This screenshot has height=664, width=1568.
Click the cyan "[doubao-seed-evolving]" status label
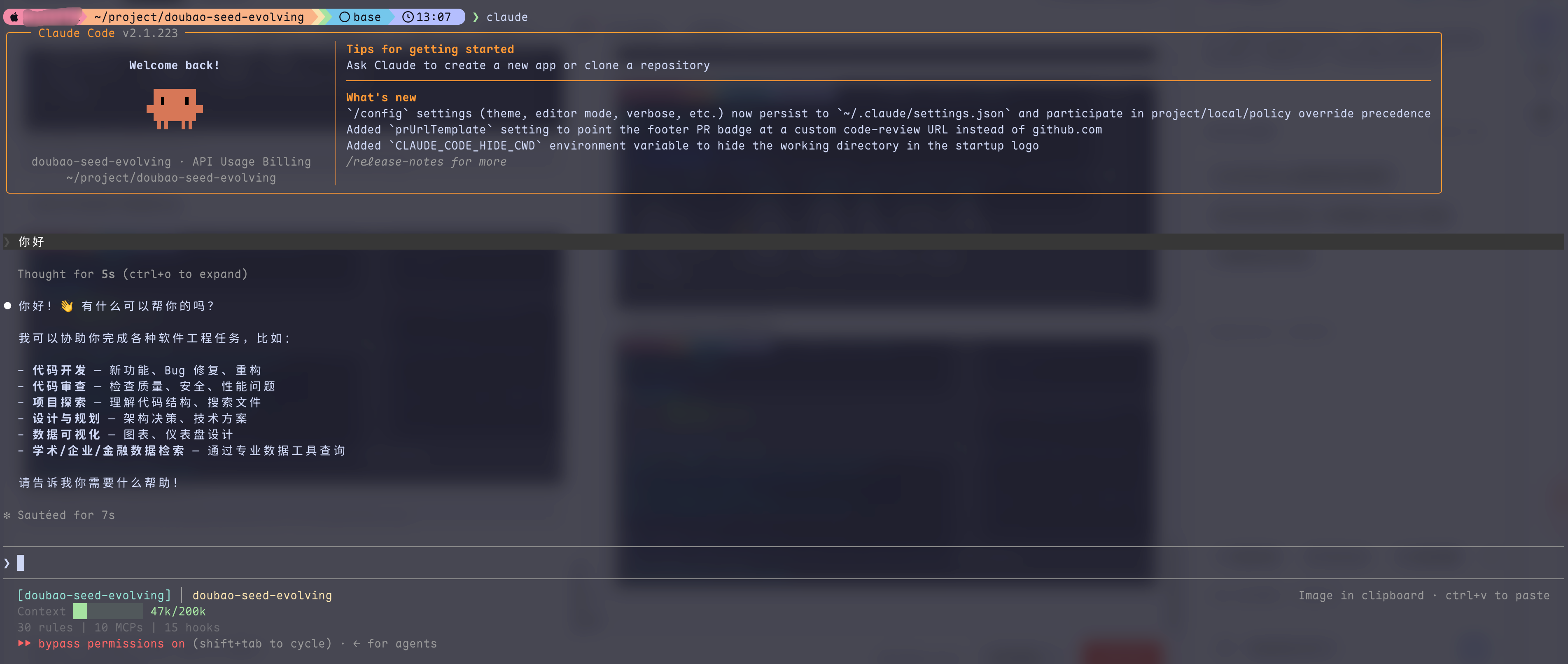click(94, 595)
